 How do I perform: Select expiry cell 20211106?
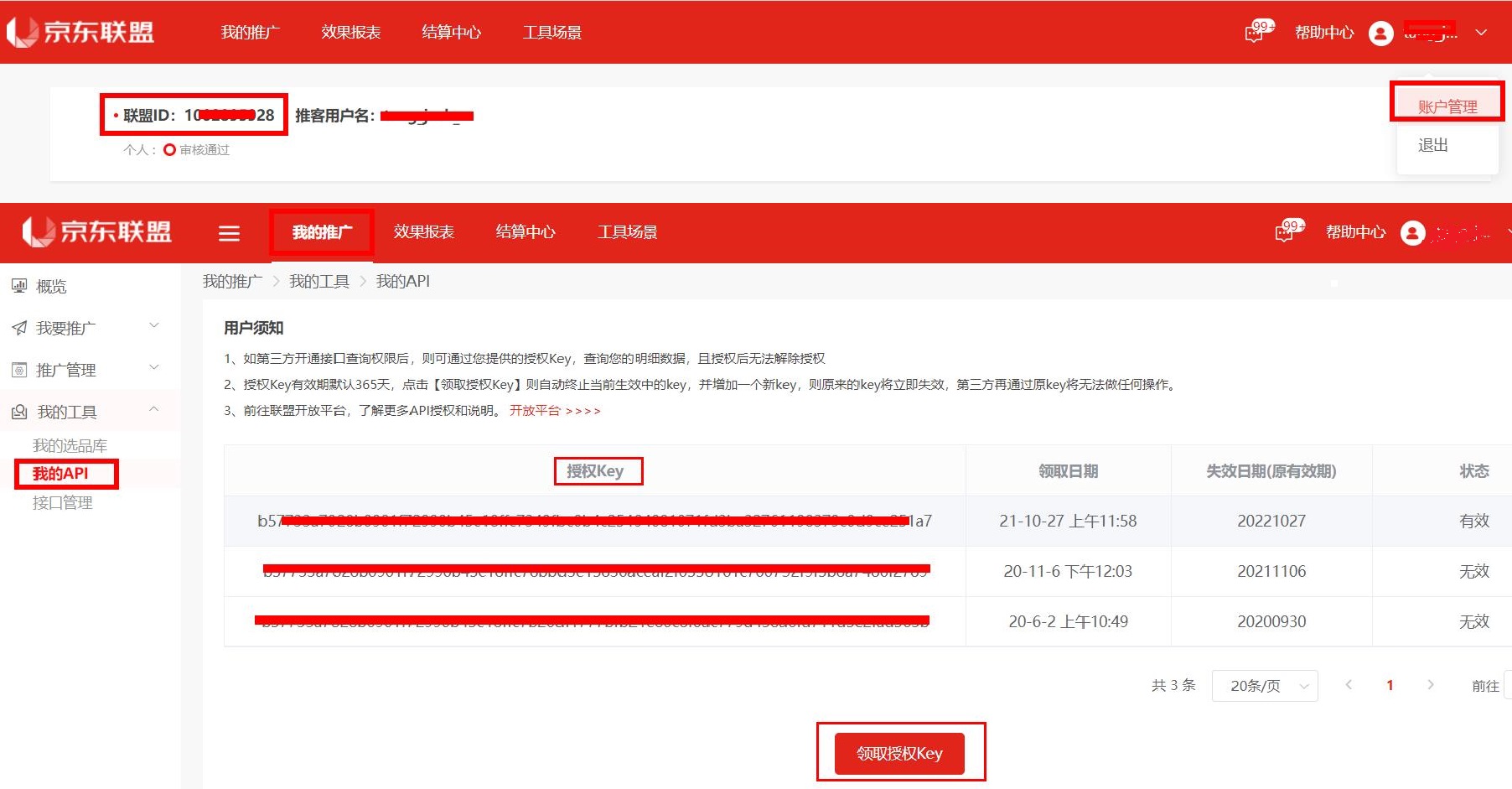coord(1271,571)
